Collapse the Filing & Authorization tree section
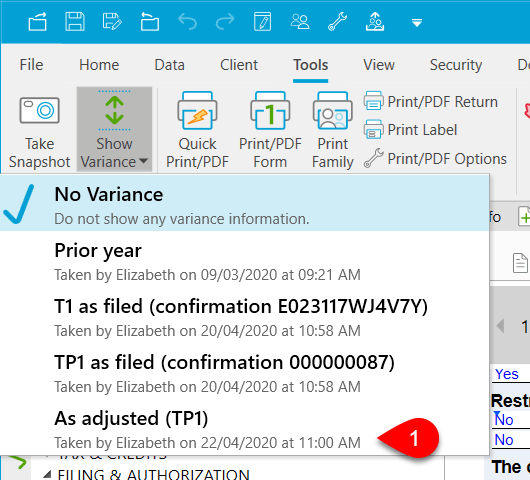Viewport: 530px width, 480px height. pyautogui.click(x=48, y=474)
